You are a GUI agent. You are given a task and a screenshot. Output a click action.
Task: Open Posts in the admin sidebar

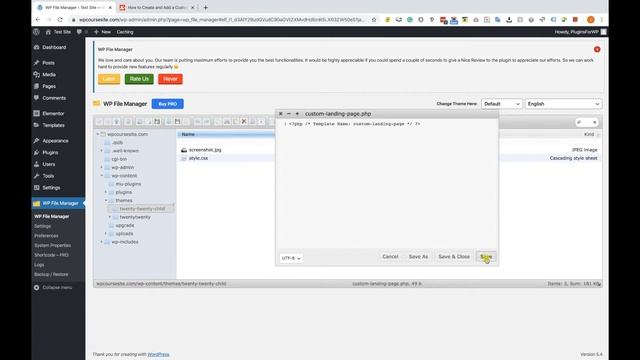tap(48, 63)
